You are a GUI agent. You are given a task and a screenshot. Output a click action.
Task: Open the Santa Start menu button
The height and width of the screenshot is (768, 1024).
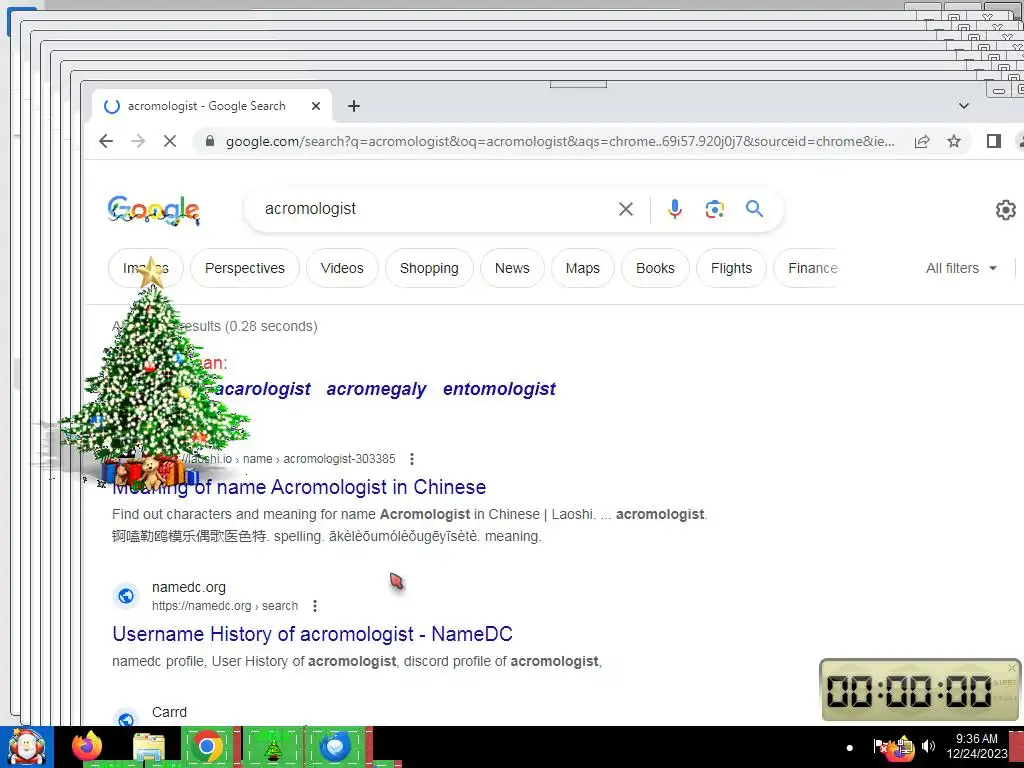[x=27, y=746]
